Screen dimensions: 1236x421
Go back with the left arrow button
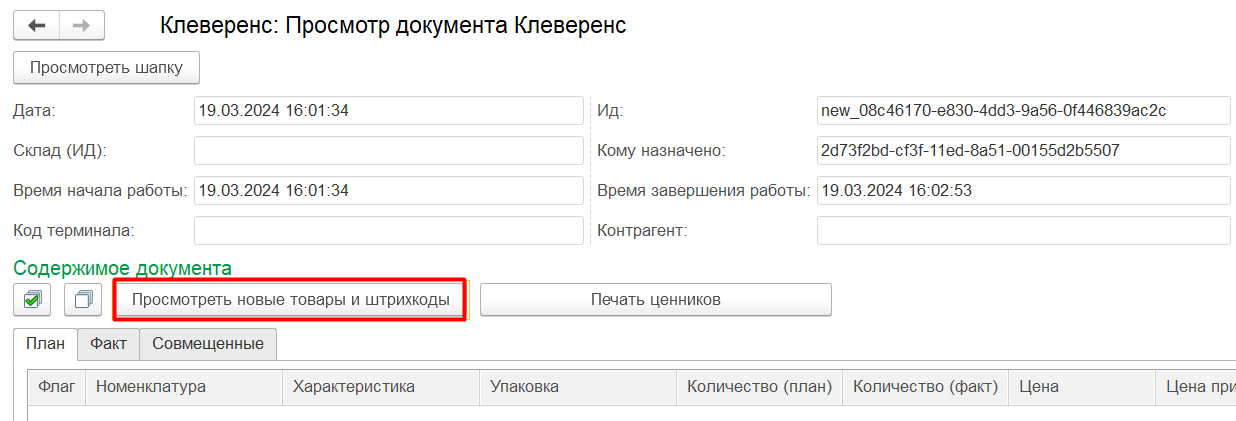[36, 25]
